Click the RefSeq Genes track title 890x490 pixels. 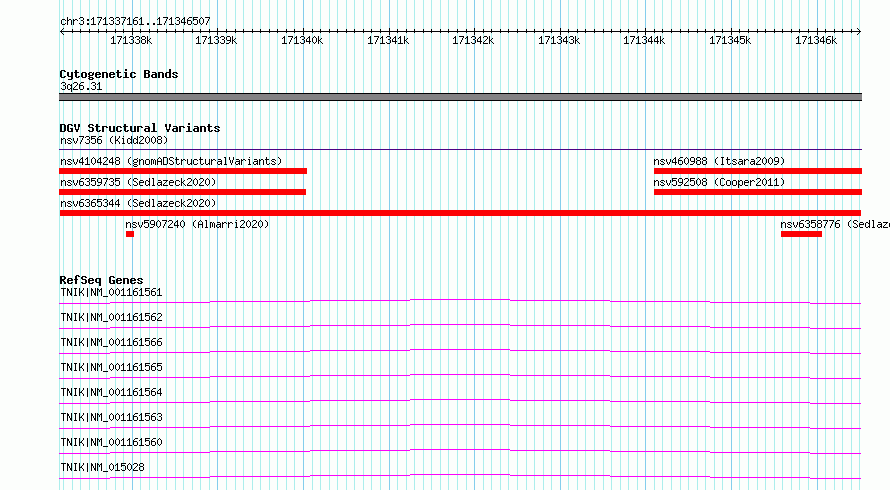point(101,280)
